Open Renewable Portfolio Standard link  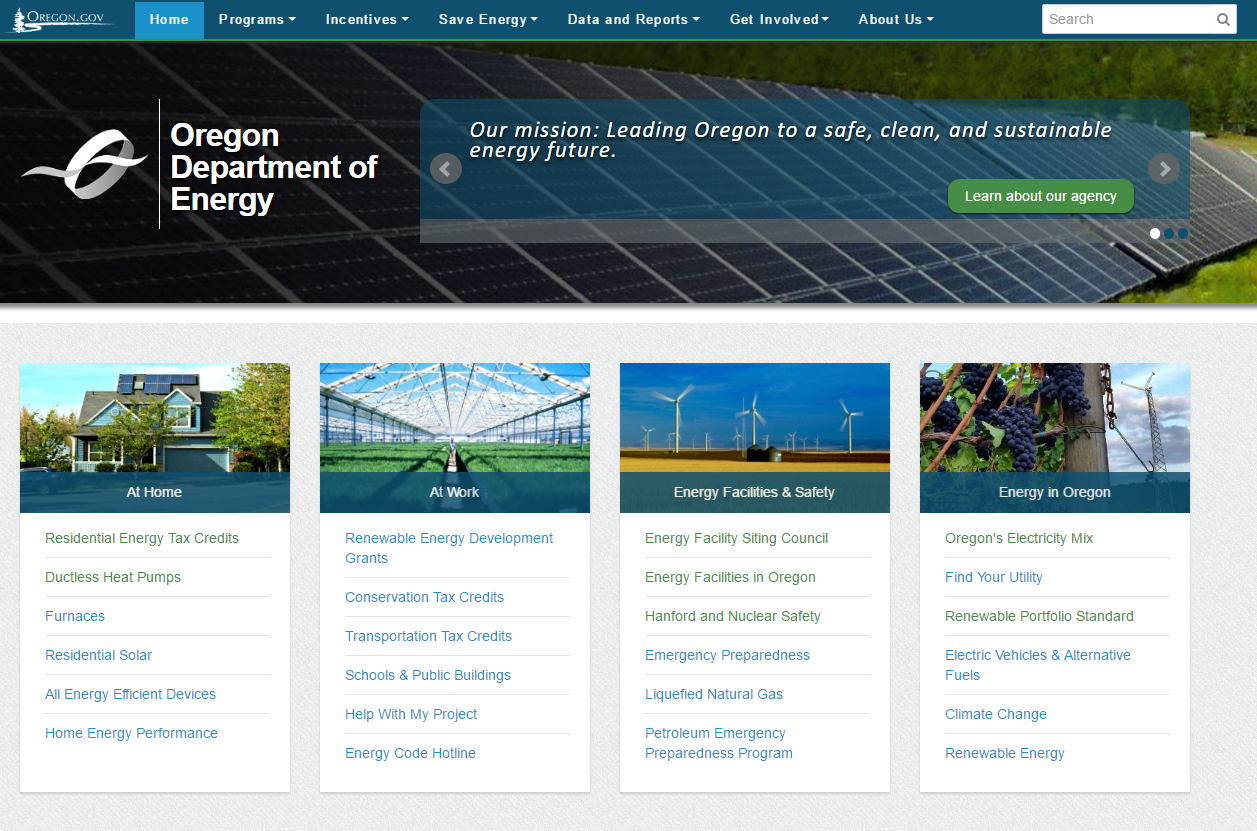[1039, 616]
